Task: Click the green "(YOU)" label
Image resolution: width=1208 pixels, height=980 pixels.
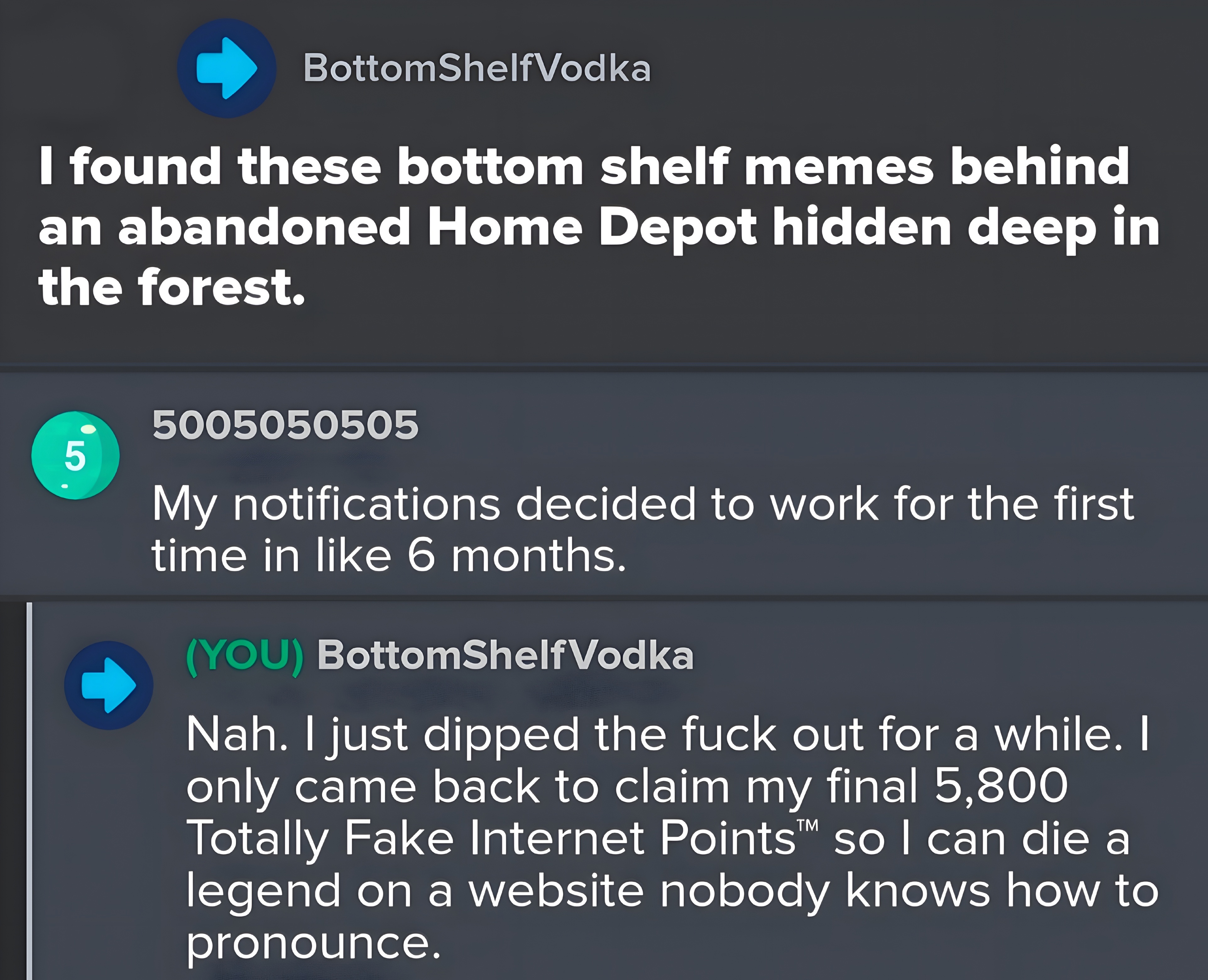Action: (245, 656)
